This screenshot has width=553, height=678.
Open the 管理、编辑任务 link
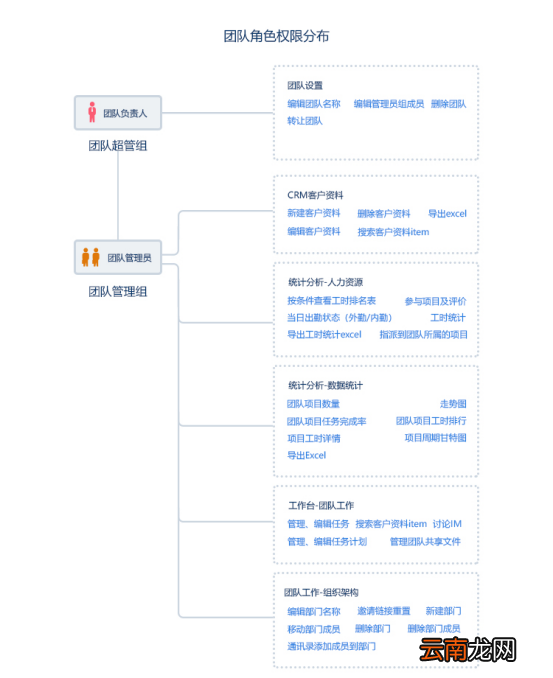coord(318,524)
